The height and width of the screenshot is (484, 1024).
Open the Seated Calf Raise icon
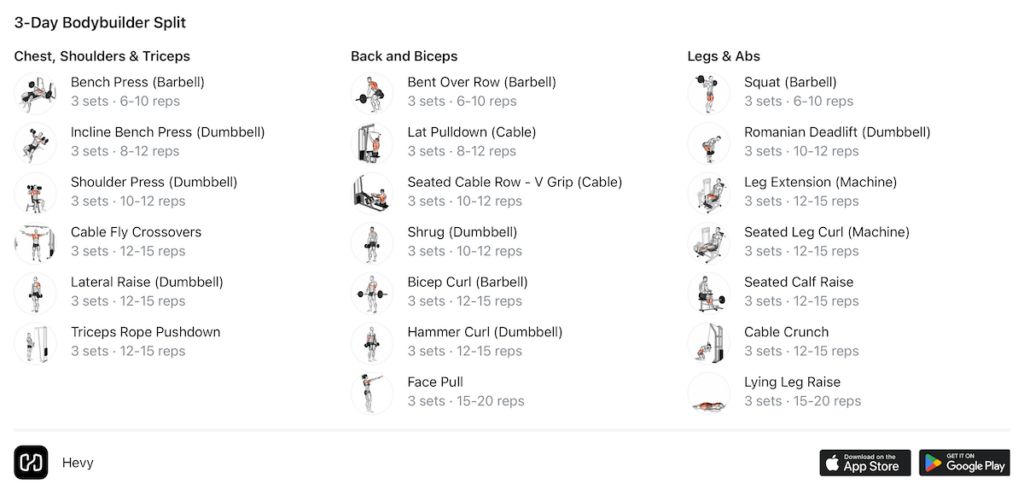pyautogui.click(x=709, y=293)
